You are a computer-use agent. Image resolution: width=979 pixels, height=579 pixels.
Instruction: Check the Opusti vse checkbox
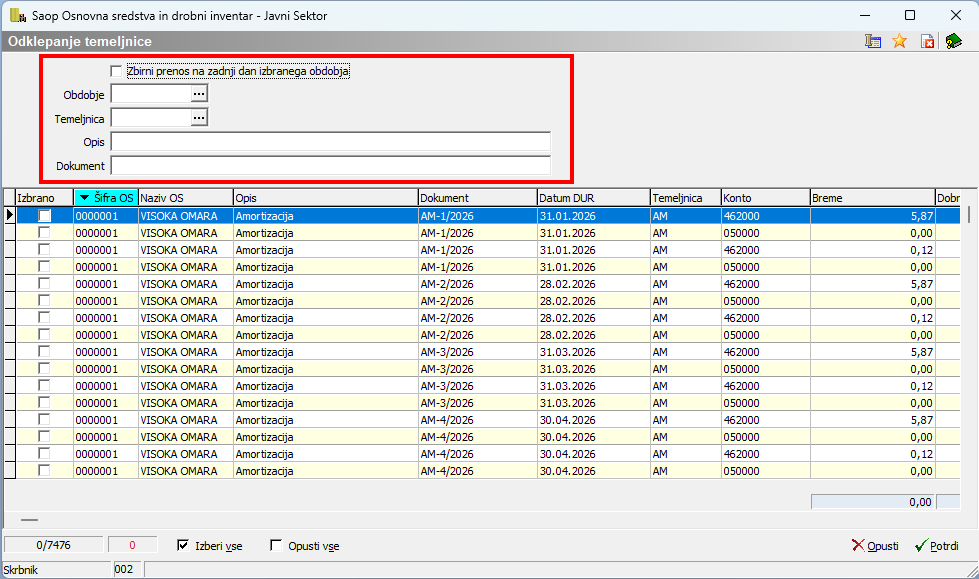[277, 546]
